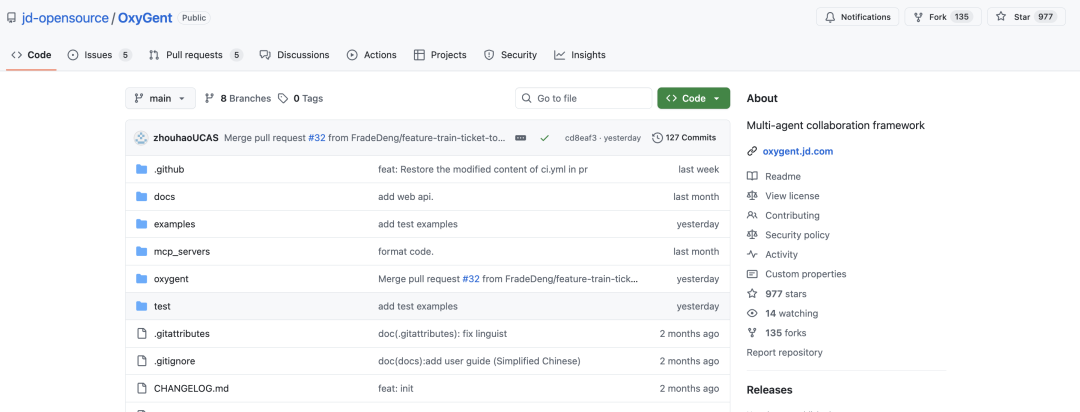1080x412 pixels.
Task: Click the Notifications bell icon
Action: click(830, 17)
